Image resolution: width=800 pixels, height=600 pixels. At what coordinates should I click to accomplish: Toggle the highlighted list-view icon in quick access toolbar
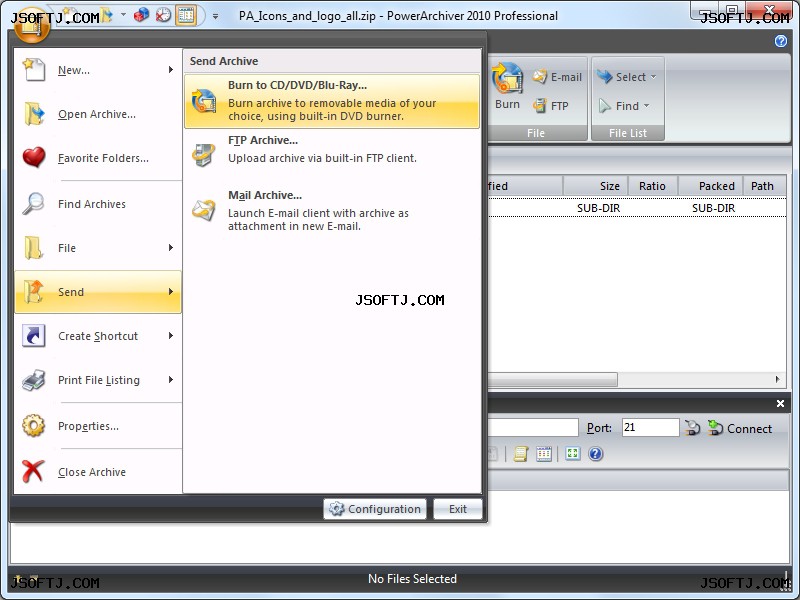pyautogui.click(x=186, y=15)
